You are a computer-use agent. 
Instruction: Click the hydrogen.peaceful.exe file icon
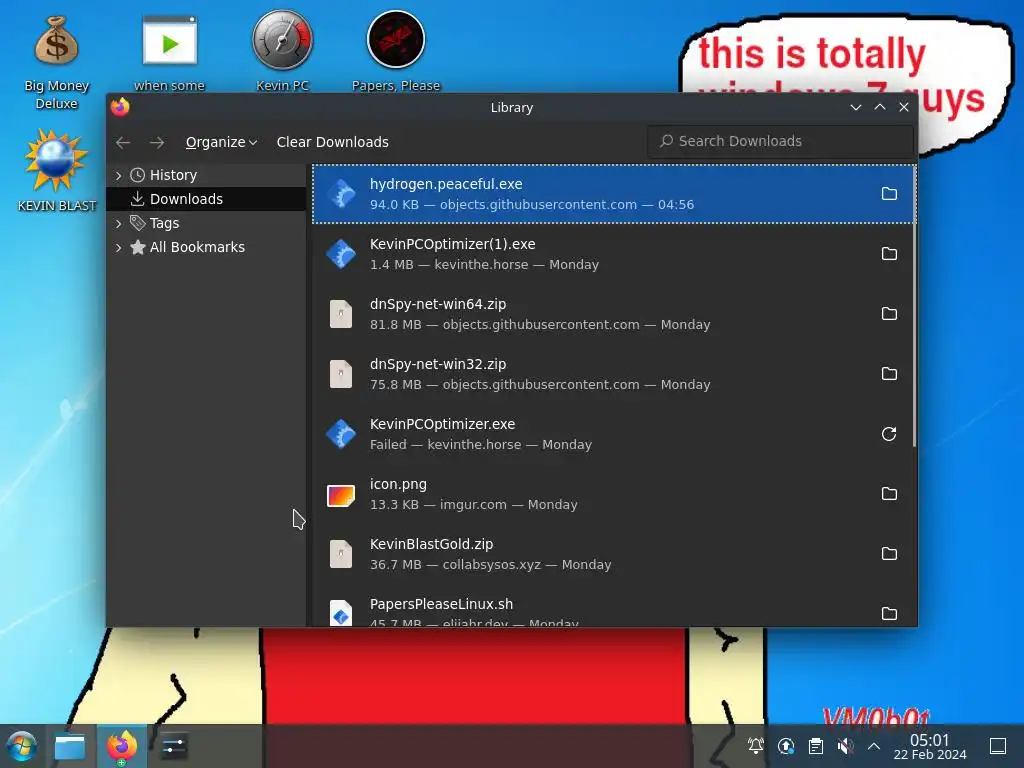341,194
